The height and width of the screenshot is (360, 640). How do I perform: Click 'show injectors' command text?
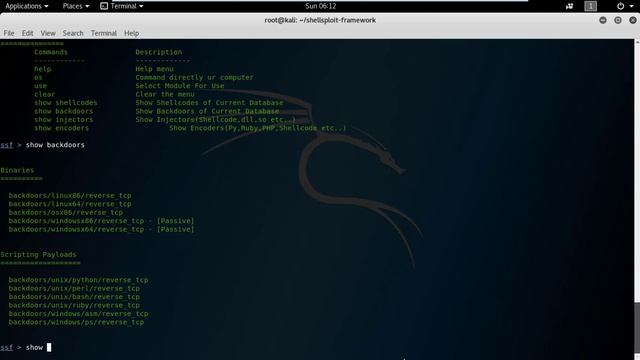click(64, 120)
